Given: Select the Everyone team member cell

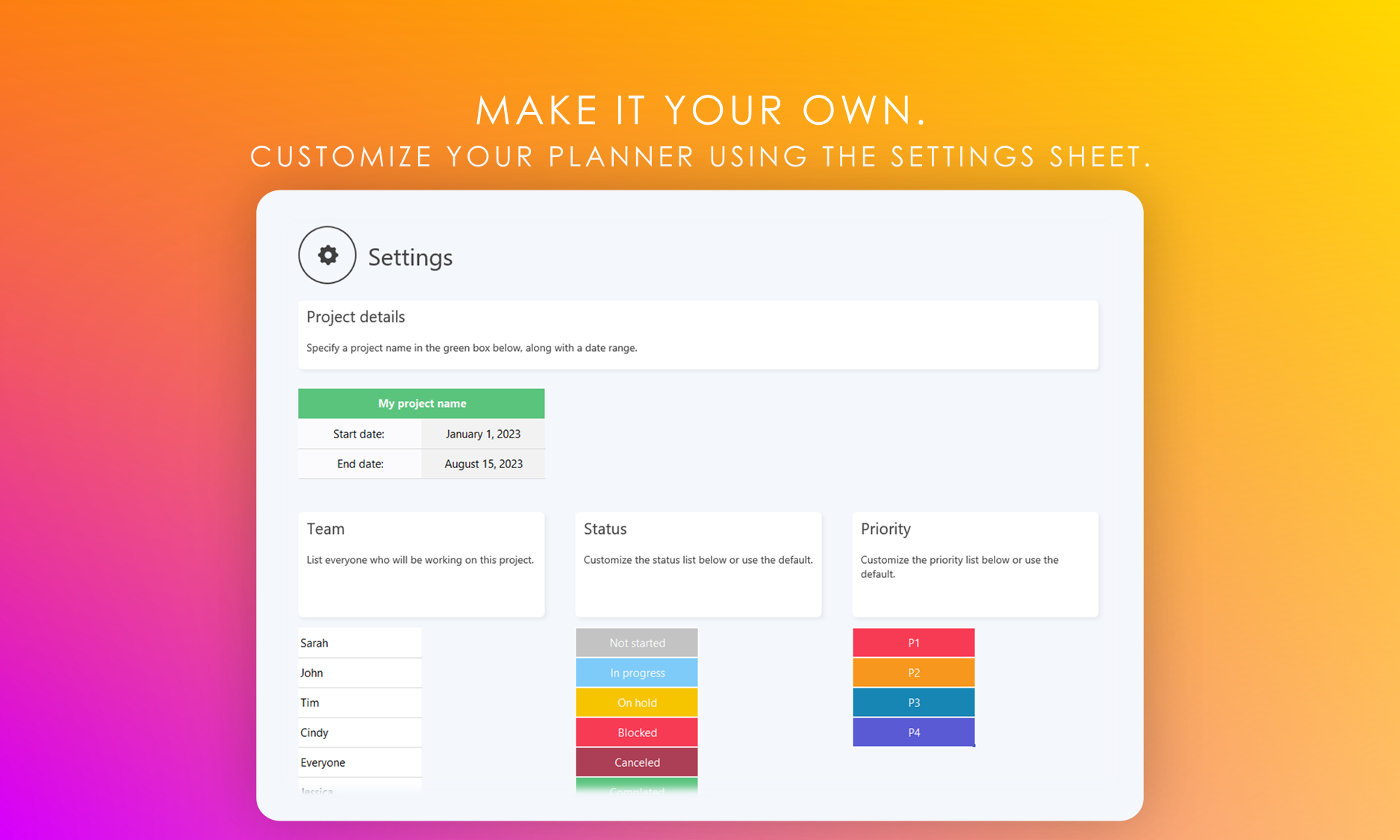Looking at the screenshot, I should tap(359, 762).
